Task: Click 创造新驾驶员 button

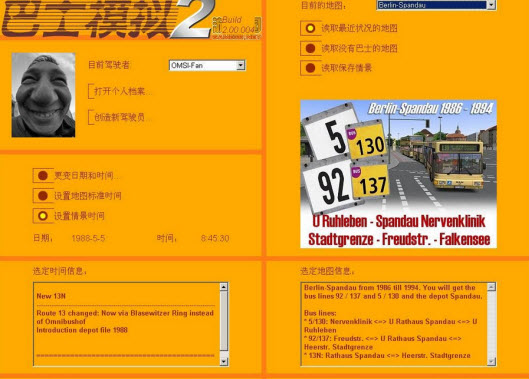Action: click(119, 117)
